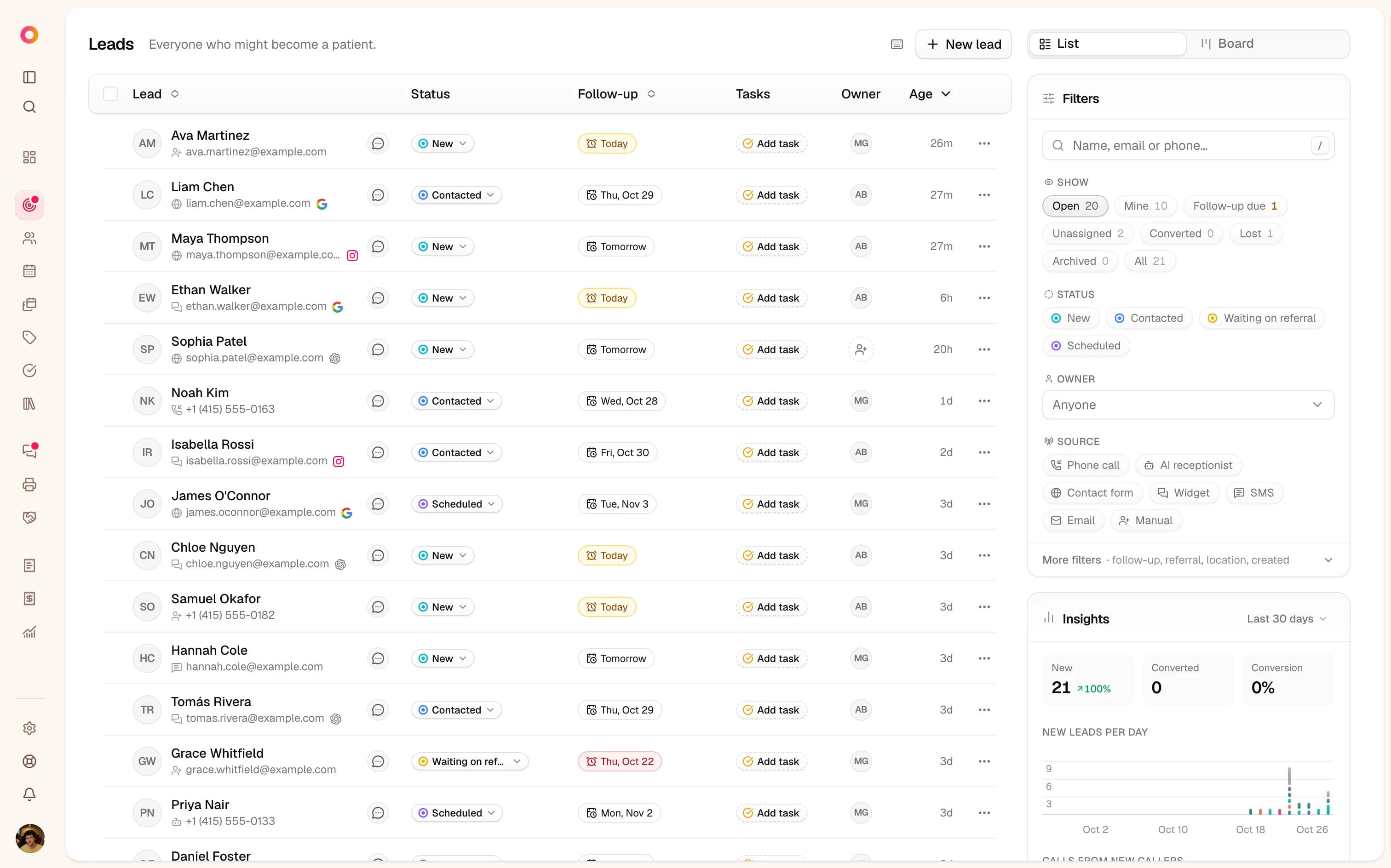Image resolution: width=1391 pixels, height=868 pixels.
Task: Open the more options ellipsis for Liam Chen
Action: tap(984, 195)
